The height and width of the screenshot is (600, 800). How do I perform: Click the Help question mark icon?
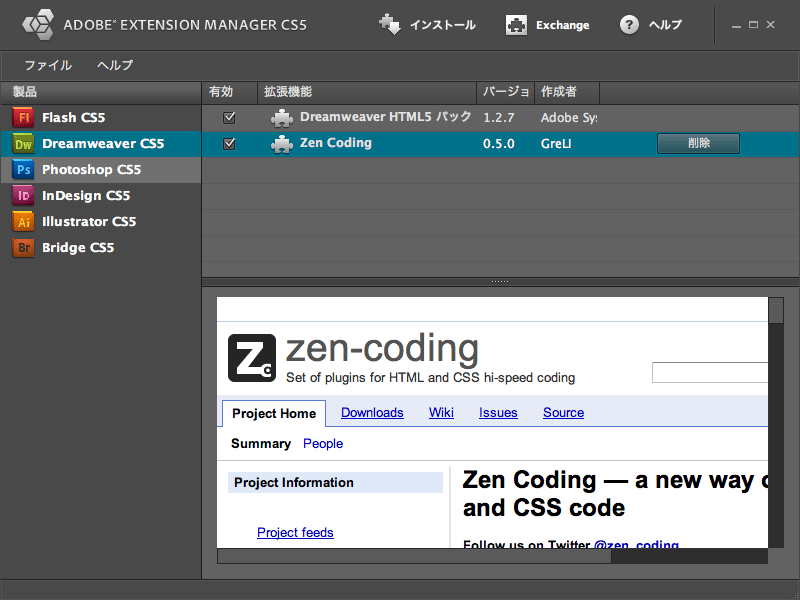pyautogui.click(x=629, y=24)
